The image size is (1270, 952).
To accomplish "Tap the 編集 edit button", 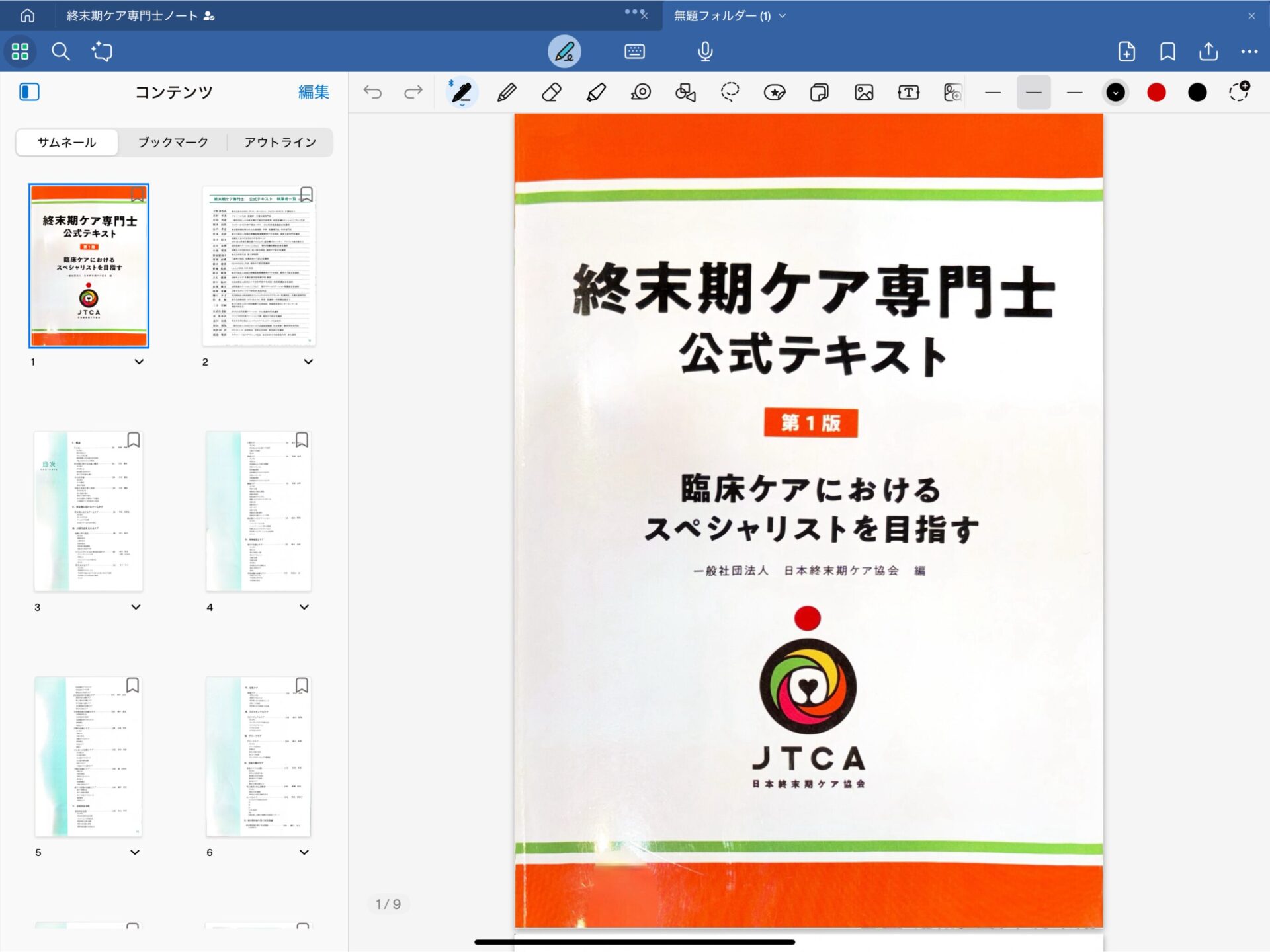I will click(314, 92).
